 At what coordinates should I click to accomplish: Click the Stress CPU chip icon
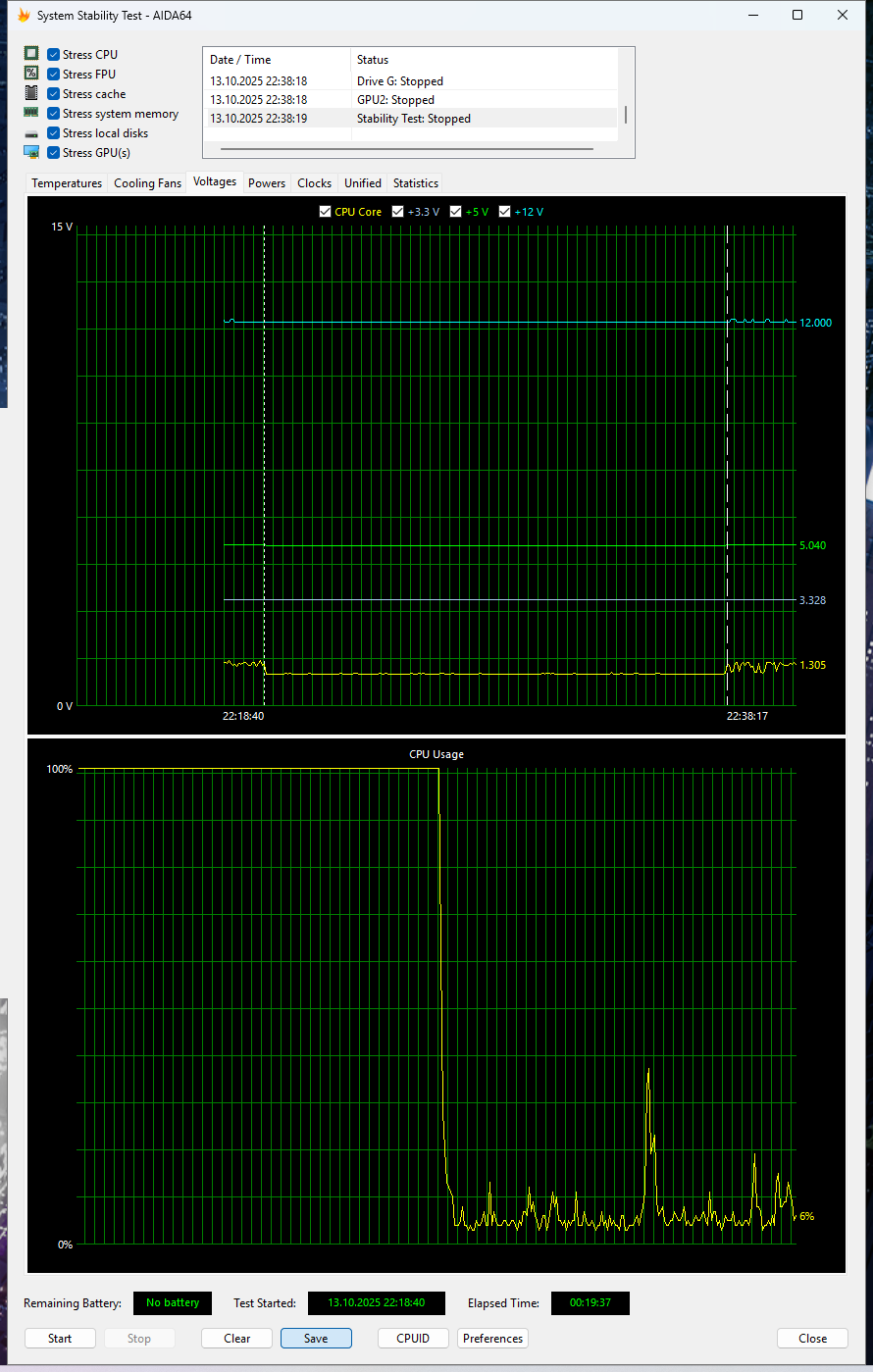click(31, 53)
